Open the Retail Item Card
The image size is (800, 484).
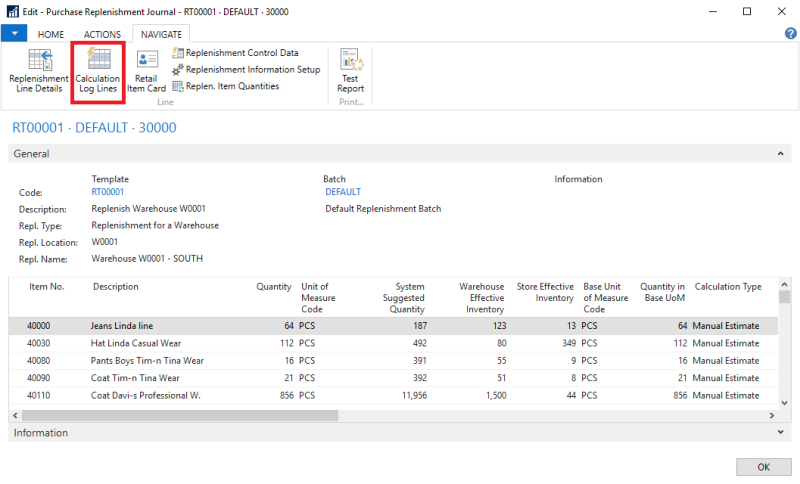[x=146, y=71]
